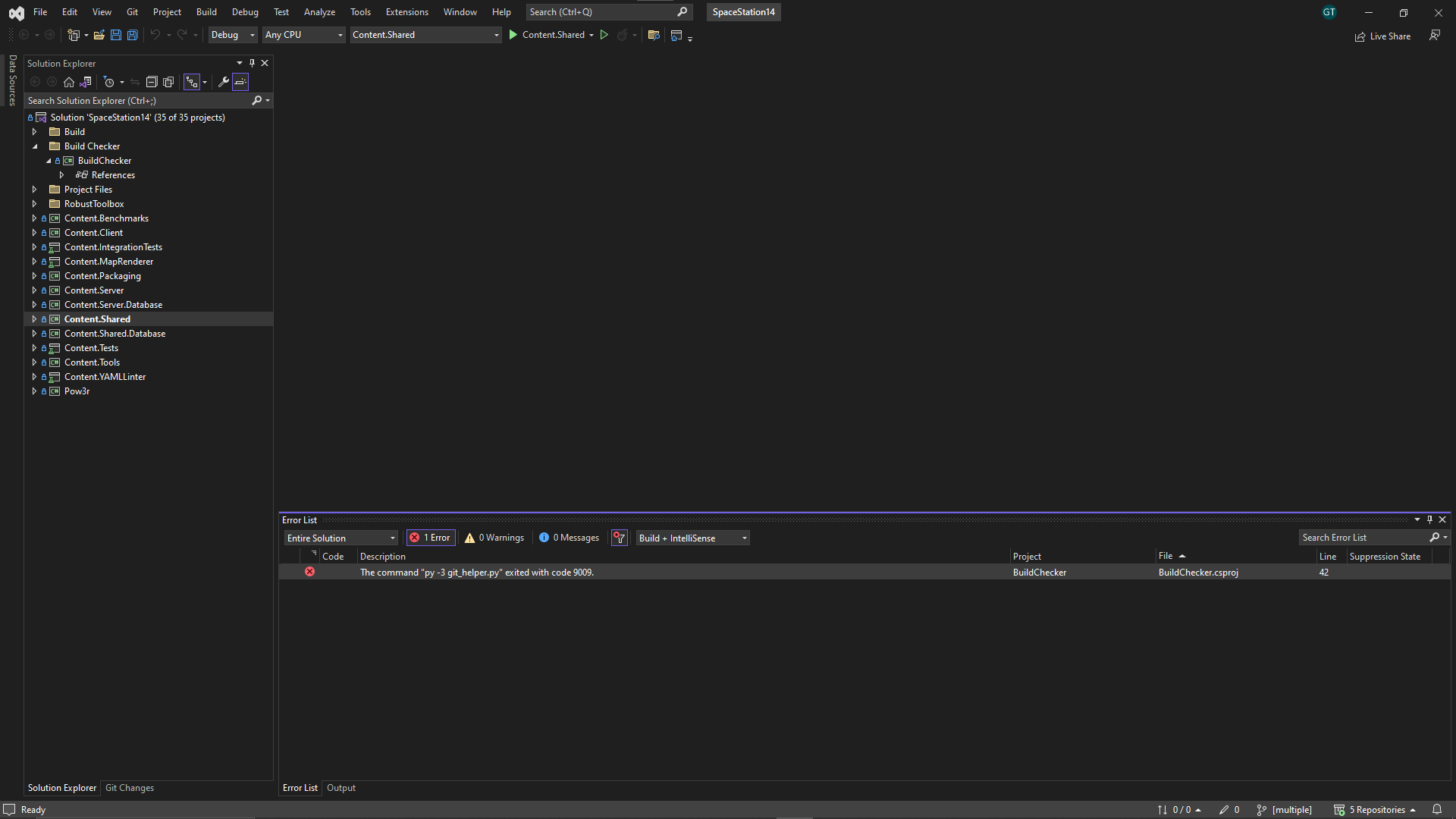Click the Solution Explorer Home icon
The width and height of the screenshot is (1456, 819).
pos(69,82)
